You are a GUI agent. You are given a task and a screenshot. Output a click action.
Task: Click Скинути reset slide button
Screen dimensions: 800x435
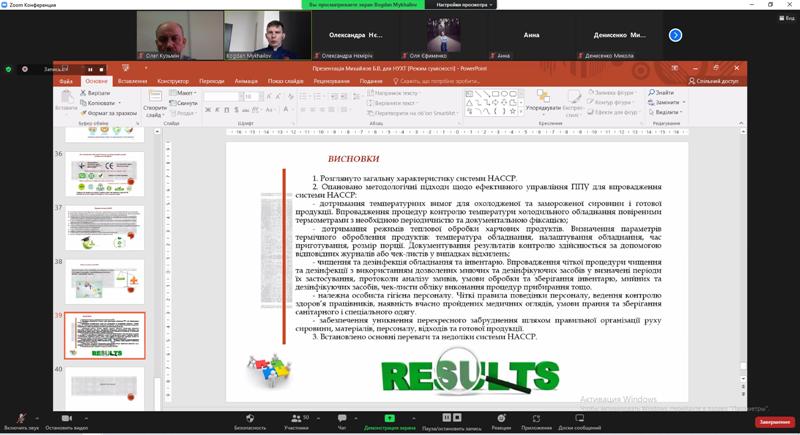point(184,103)
